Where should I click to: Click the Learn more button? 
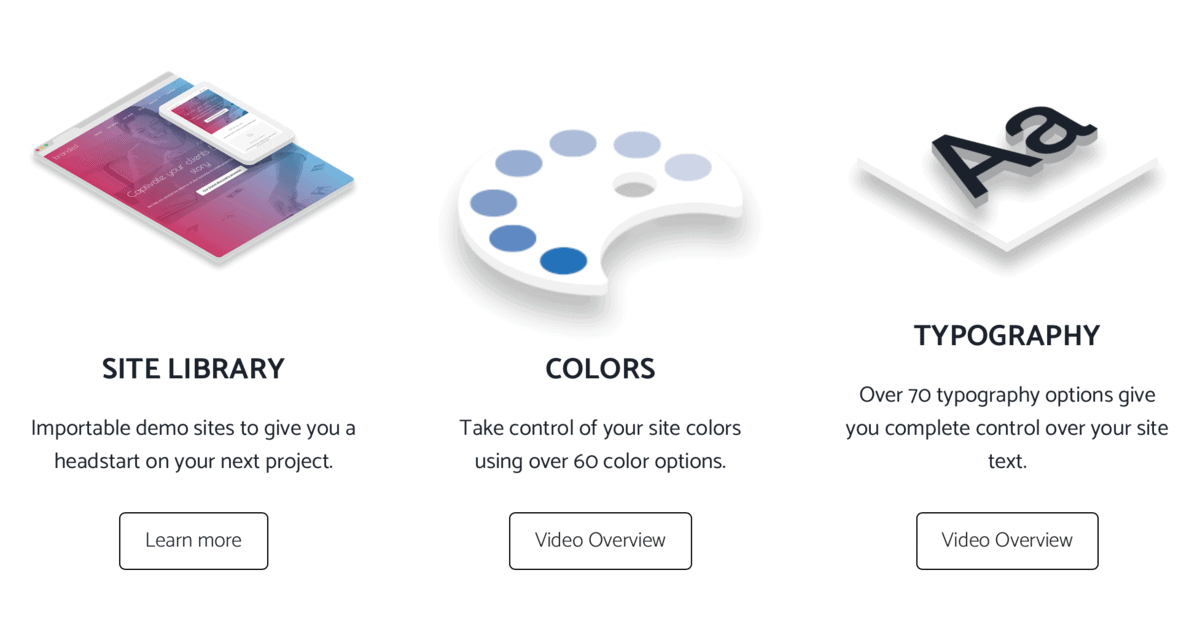tap(193, 541)
